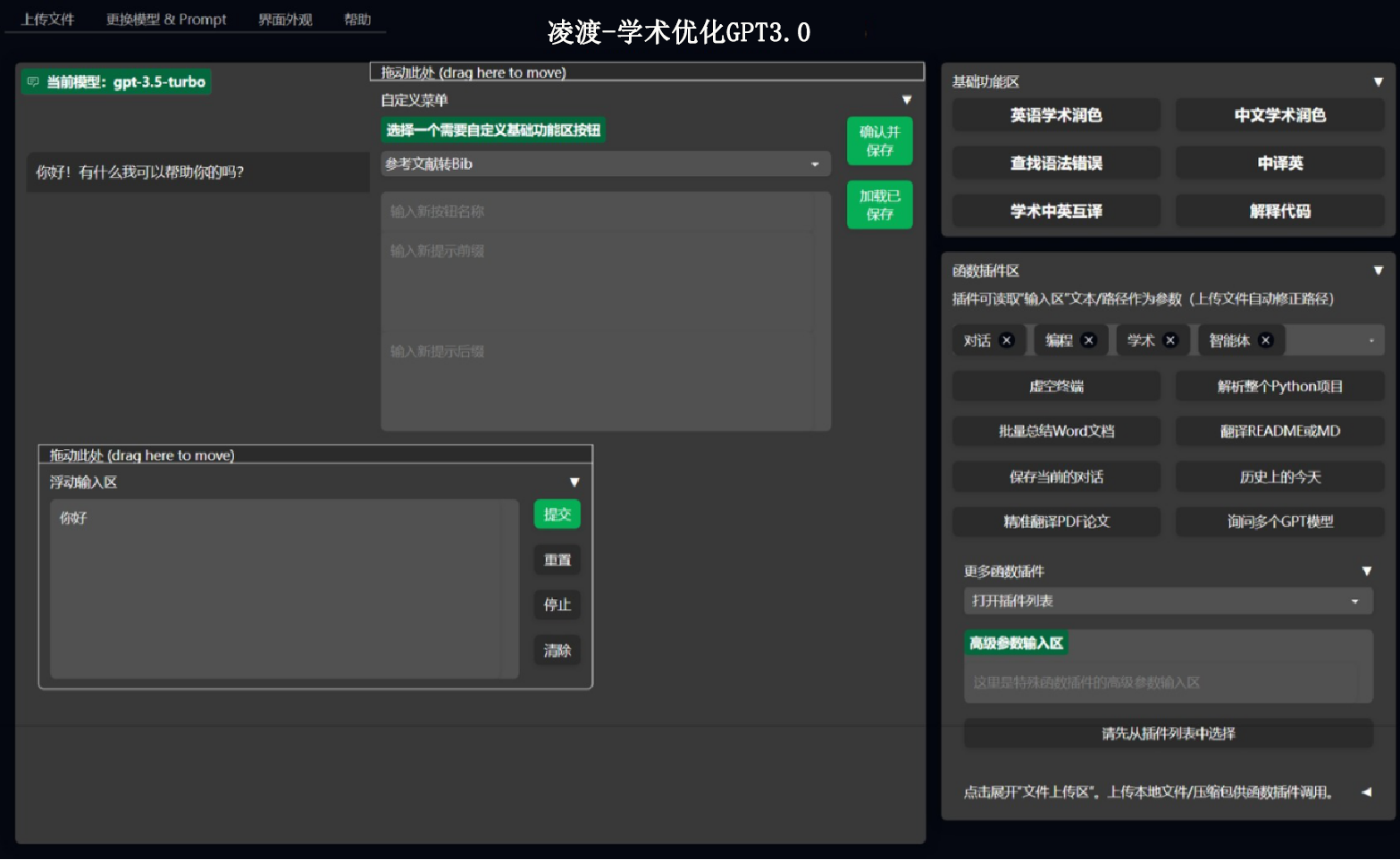Run 精准翻译PDF论文 plugin

(1056, 522)
